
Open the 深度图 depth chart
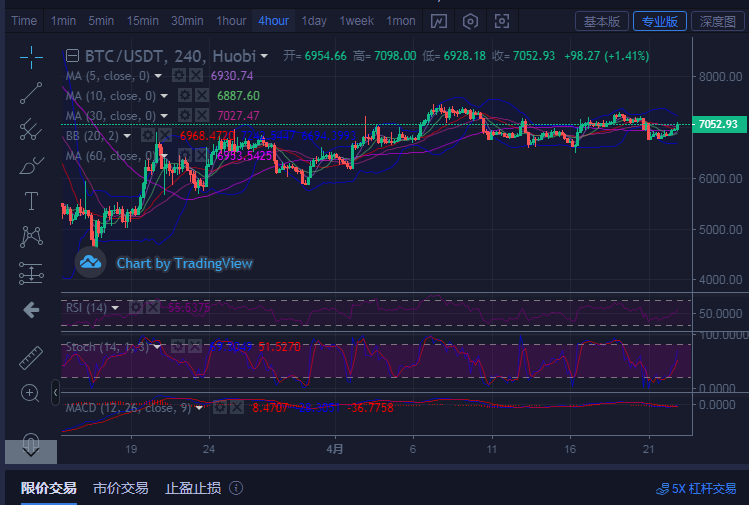[x=717, y=21]
